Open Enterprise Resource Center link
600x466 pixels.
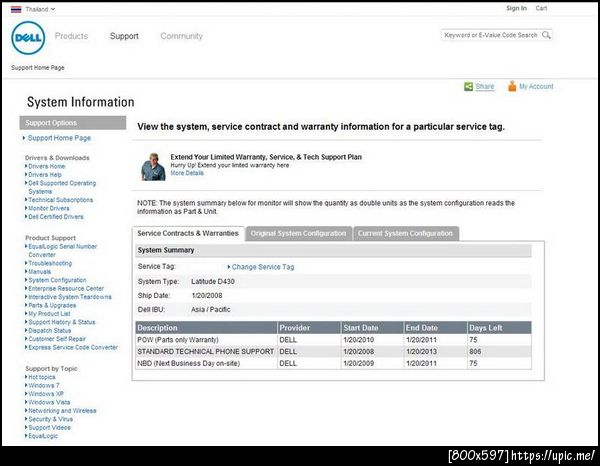66,289
